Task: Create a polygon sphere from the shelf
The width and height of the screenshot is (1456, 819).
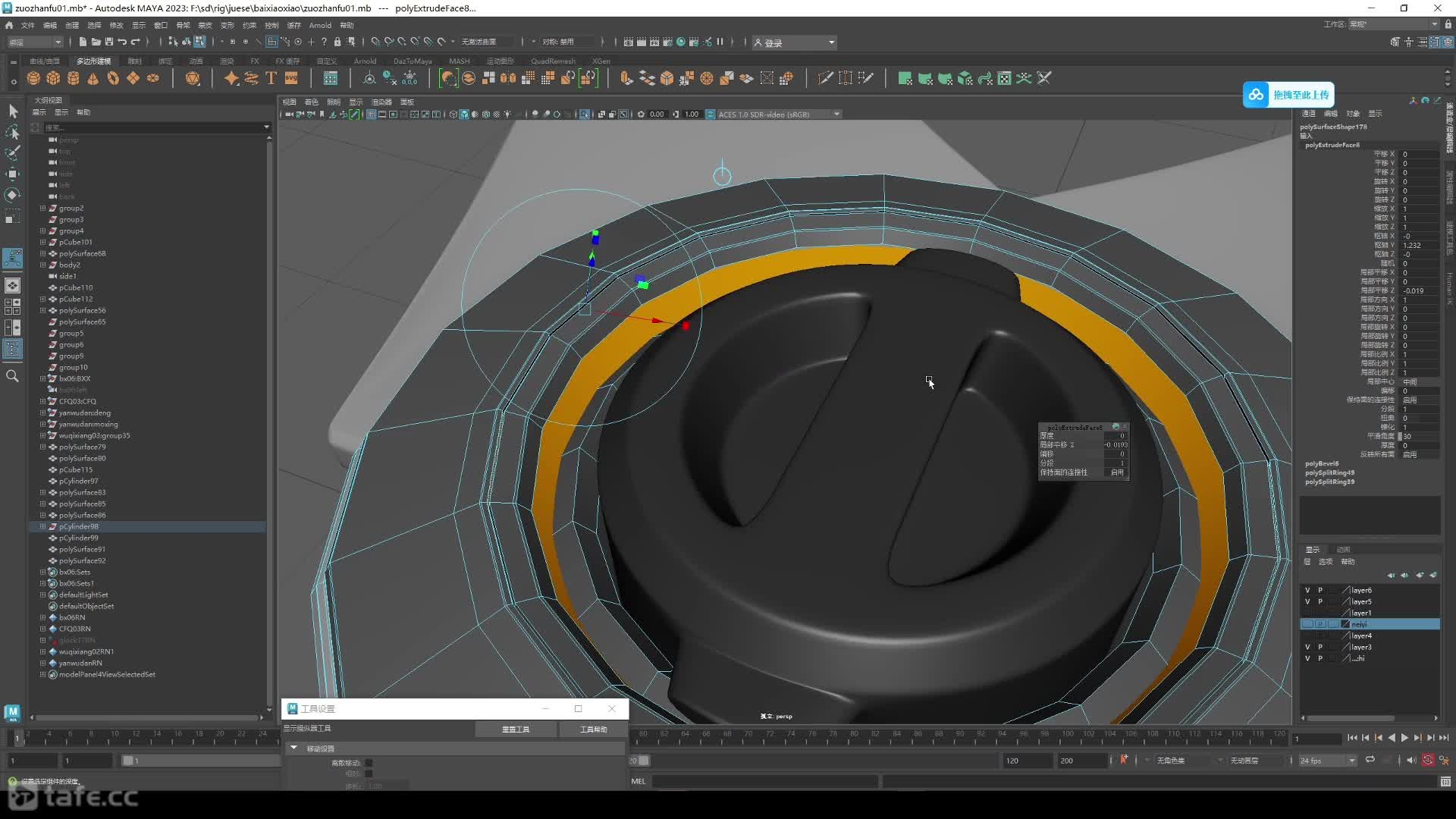Action: [x=33, y=78]
